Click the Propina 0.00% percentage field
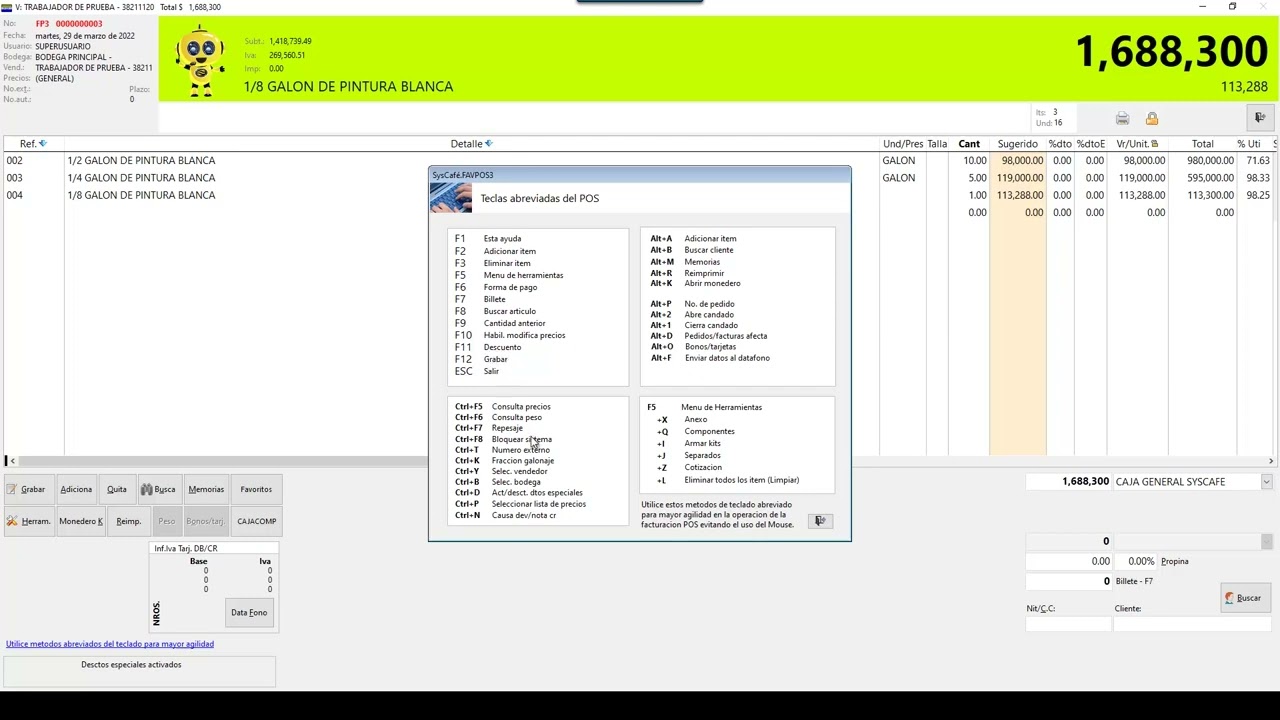The image size is (1280, 720). click(1135, 561)
